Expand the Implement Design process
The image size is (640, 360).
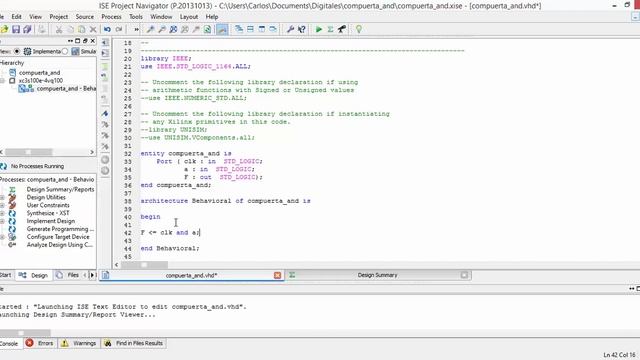(2, 221)
